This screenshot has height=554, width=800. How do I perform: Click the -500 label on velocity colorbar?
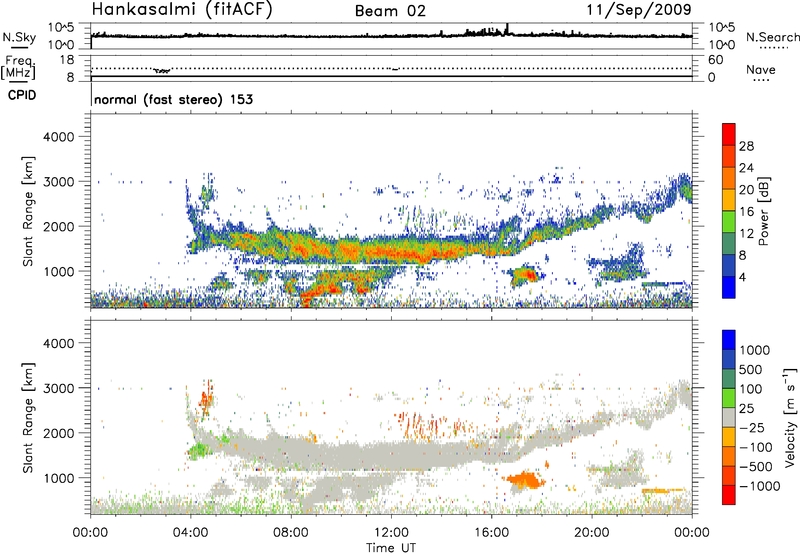[x=756, y=467]
